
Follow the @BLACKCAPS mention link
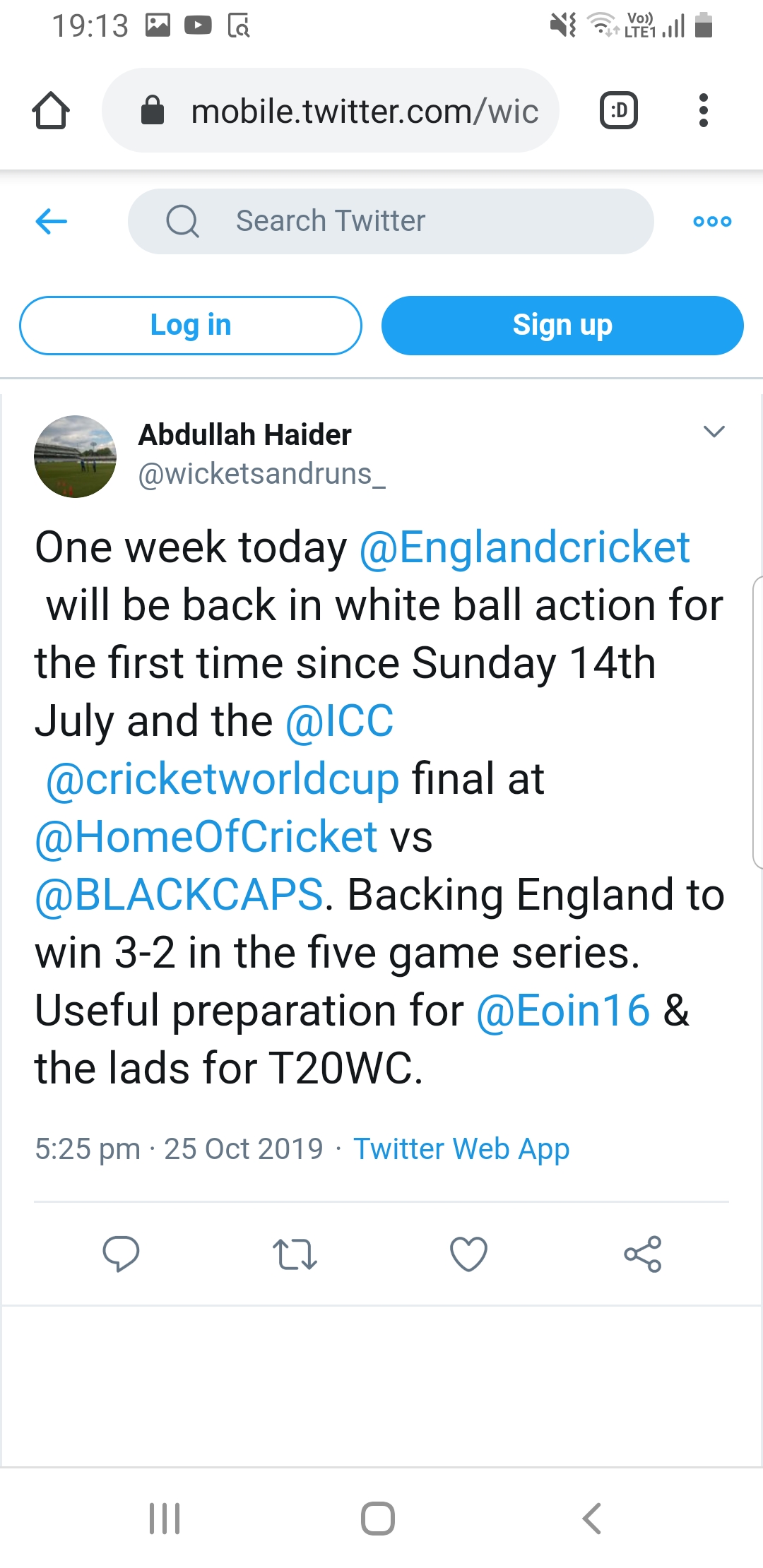click(x=179, y=895)
